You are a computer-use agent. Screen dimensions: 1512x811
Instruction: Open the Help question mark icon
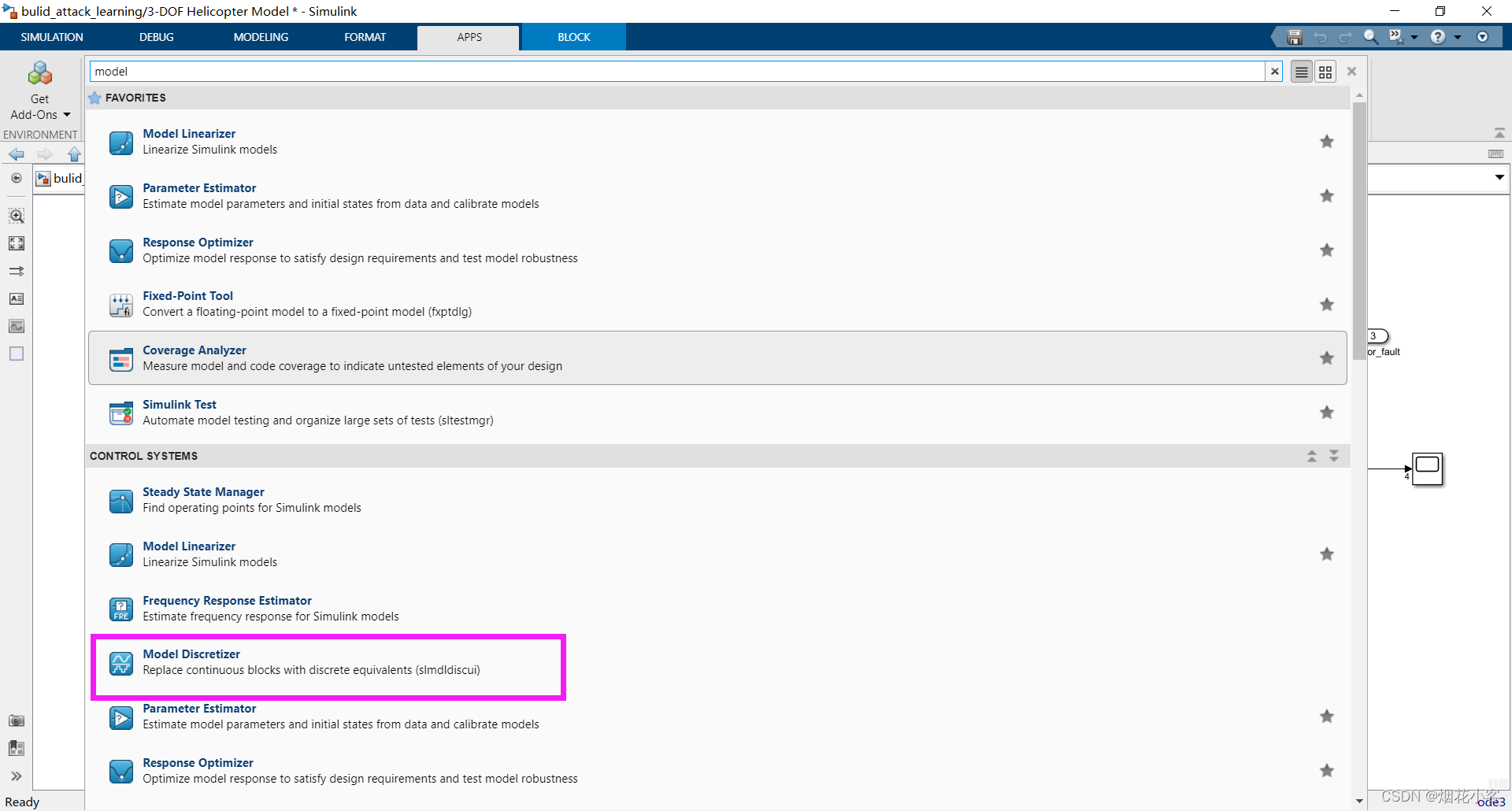1438,37
